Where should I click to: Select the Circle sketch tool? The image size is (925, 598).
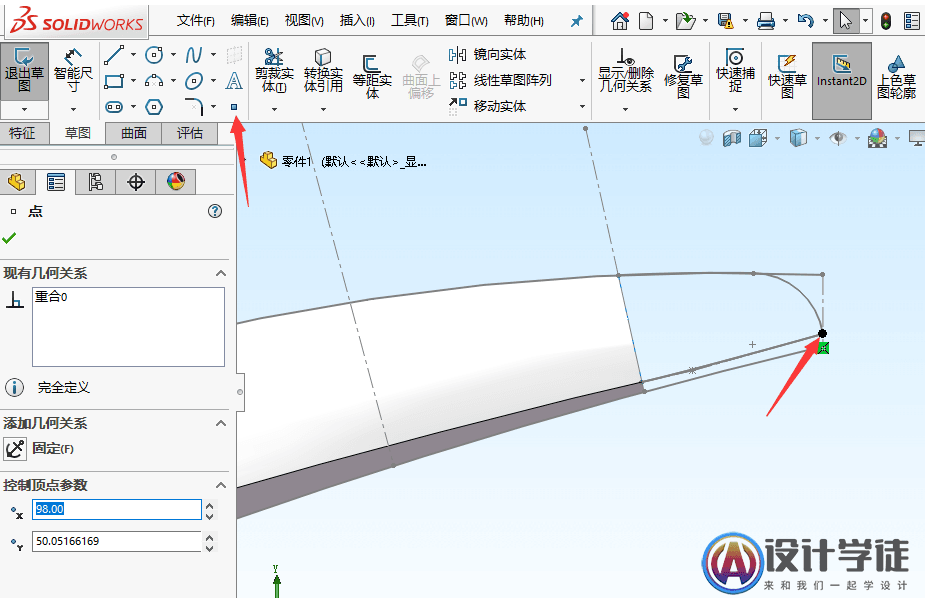(154, 55)
